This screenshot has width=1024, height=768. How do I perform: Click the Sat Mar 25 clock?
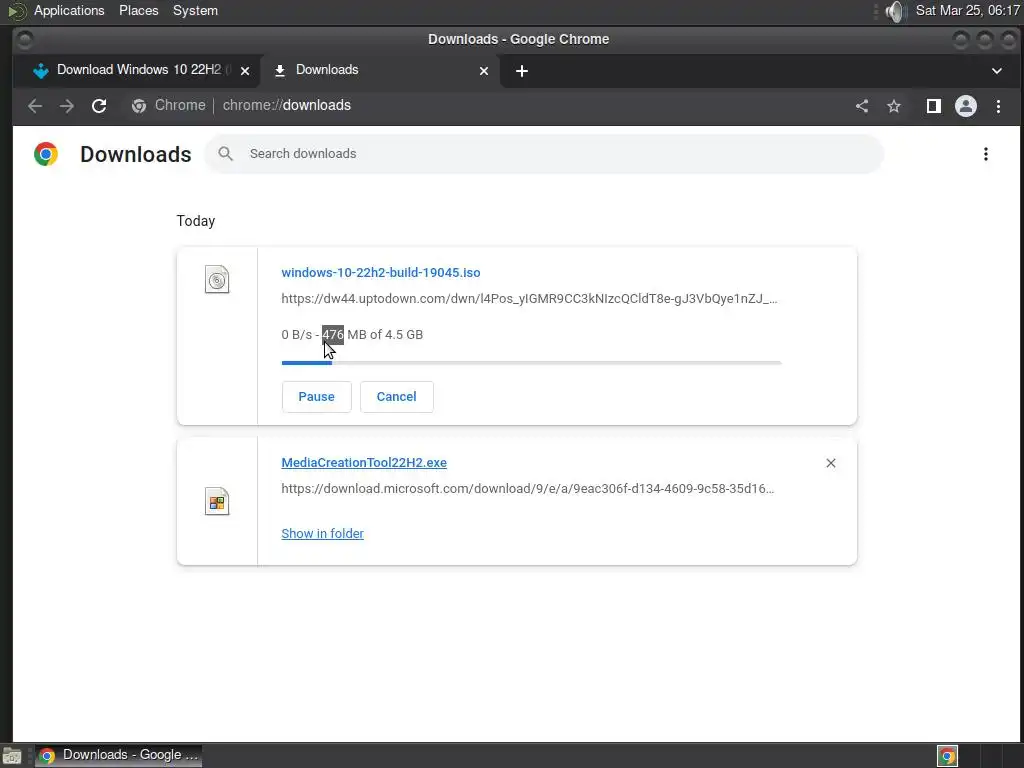[967, 10]
